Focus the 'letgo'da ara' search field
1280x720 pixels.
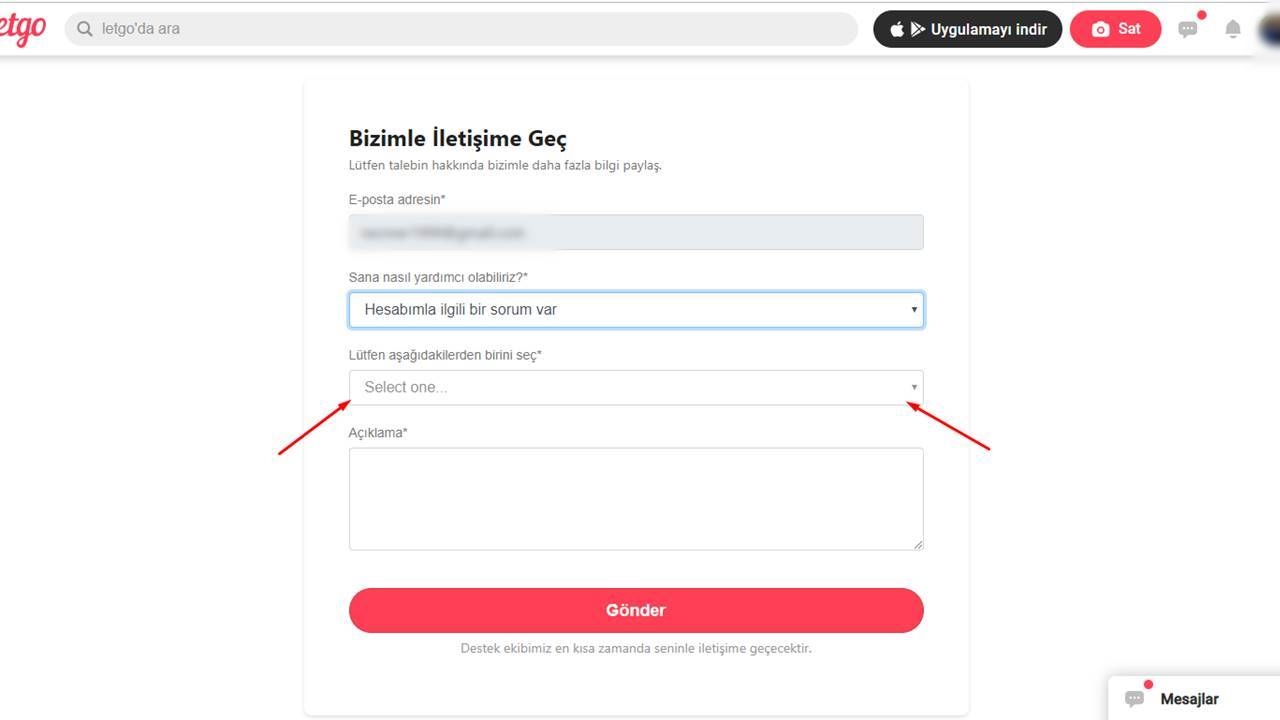click(461, 29)
